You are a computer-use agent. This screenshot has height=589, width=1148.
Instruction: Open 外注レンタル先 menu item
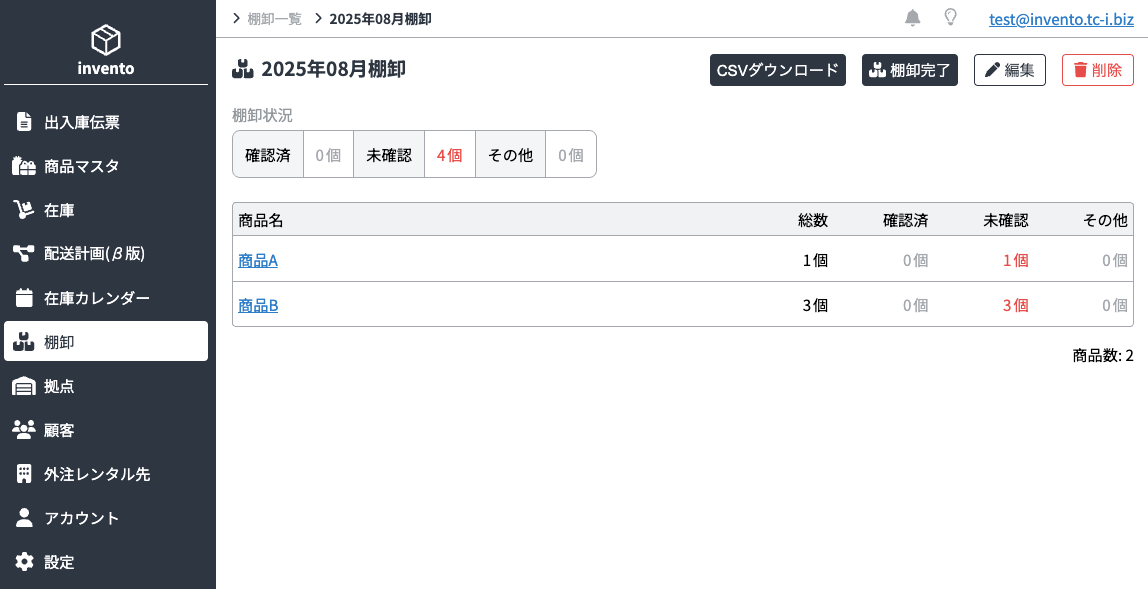click(x=106, y=474)
